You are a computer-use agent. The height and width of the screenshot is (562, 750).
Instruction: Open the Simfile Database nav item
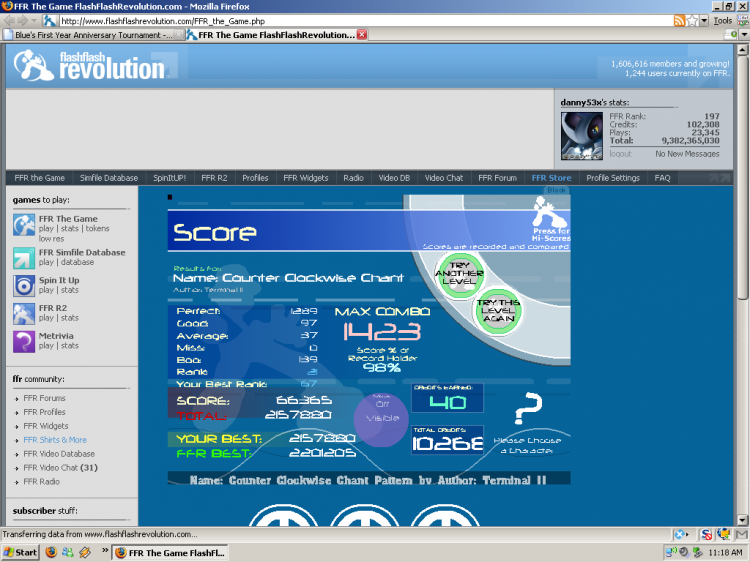[x=109, y=178]
